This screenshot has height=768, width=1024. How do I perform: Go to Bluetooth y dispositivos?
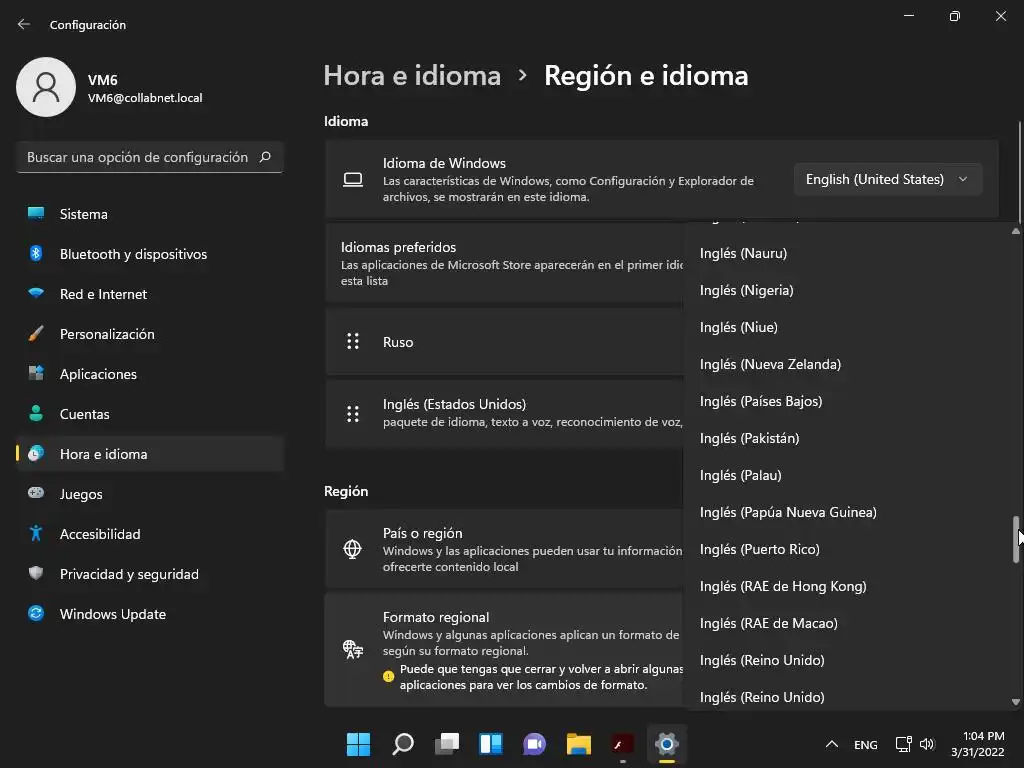pyautogui.click(x=150, y=253)
